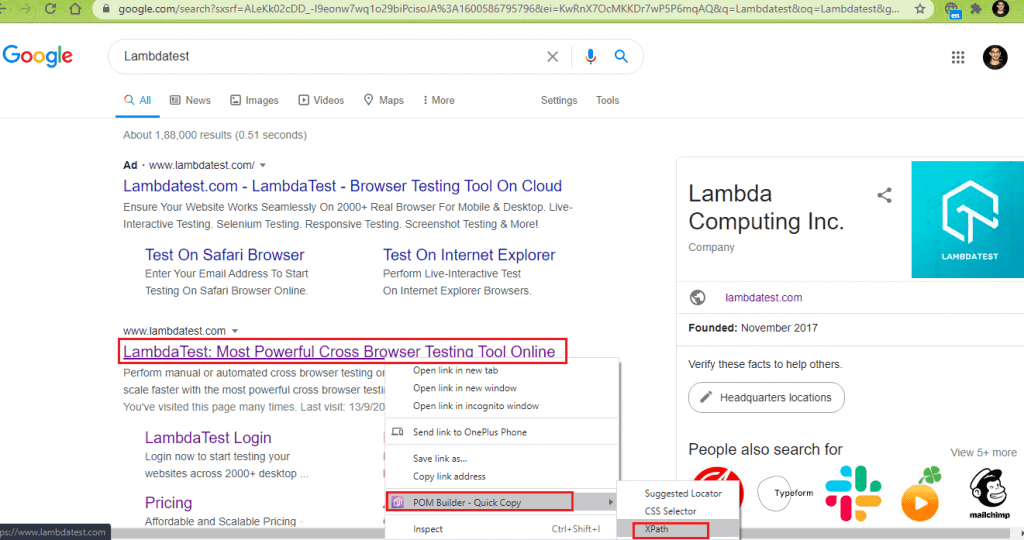1024x540 pixels.
Task: Open the Test On Safari Browser link
Action: [225, 255]
